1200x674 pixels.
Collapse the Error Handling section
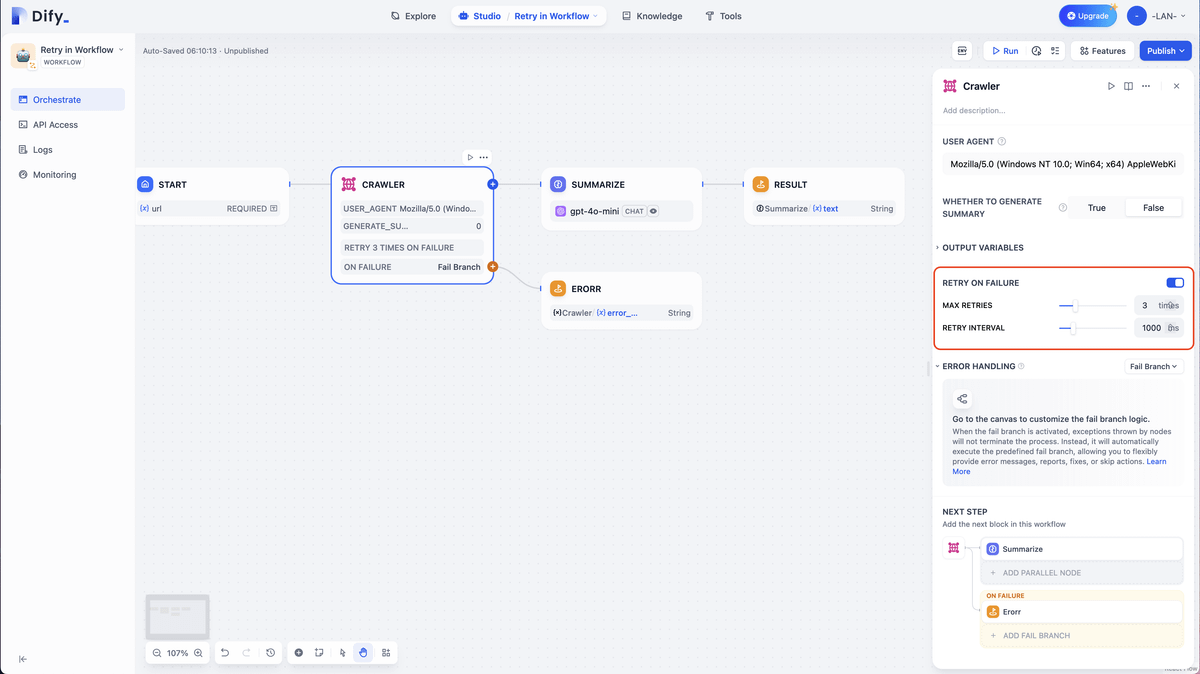pyautogui.click(x=938, y=367)
